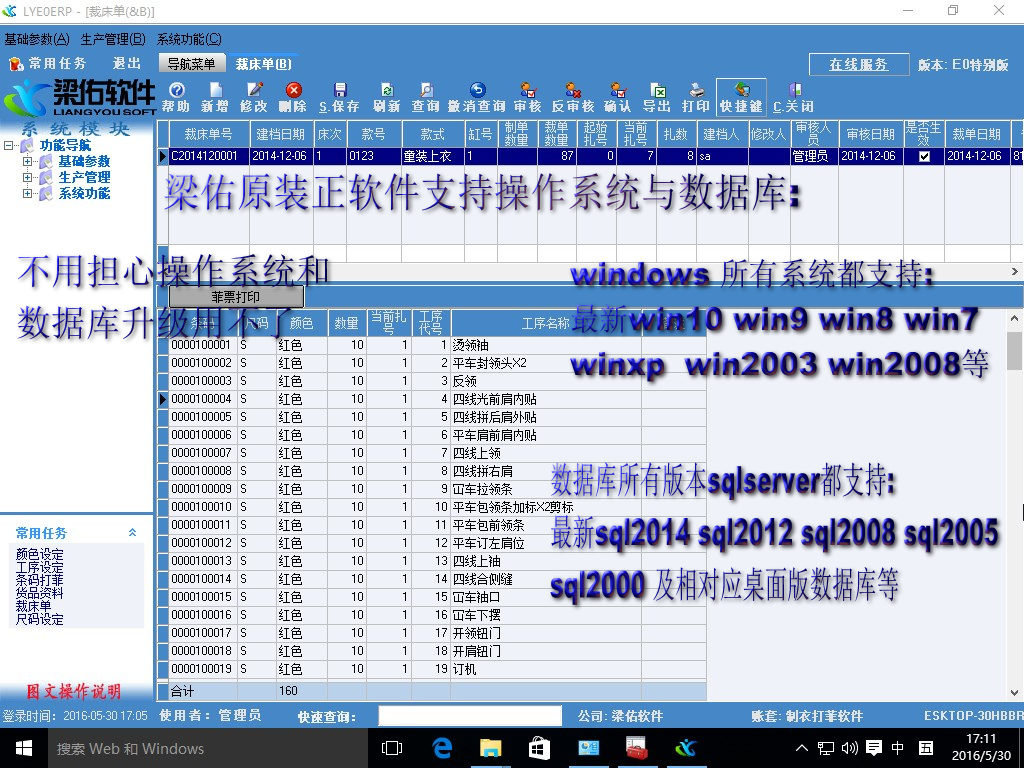This screenshot has height=768, width=1024.
Task: Select detail row 0000100004
Action: tap(432, 399)
